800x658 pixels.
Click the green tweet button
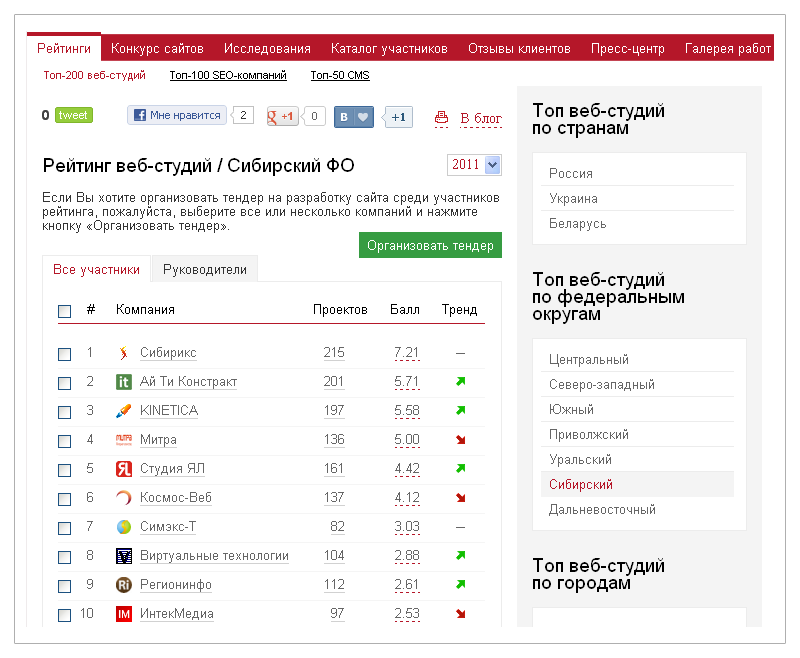[73, 115]
